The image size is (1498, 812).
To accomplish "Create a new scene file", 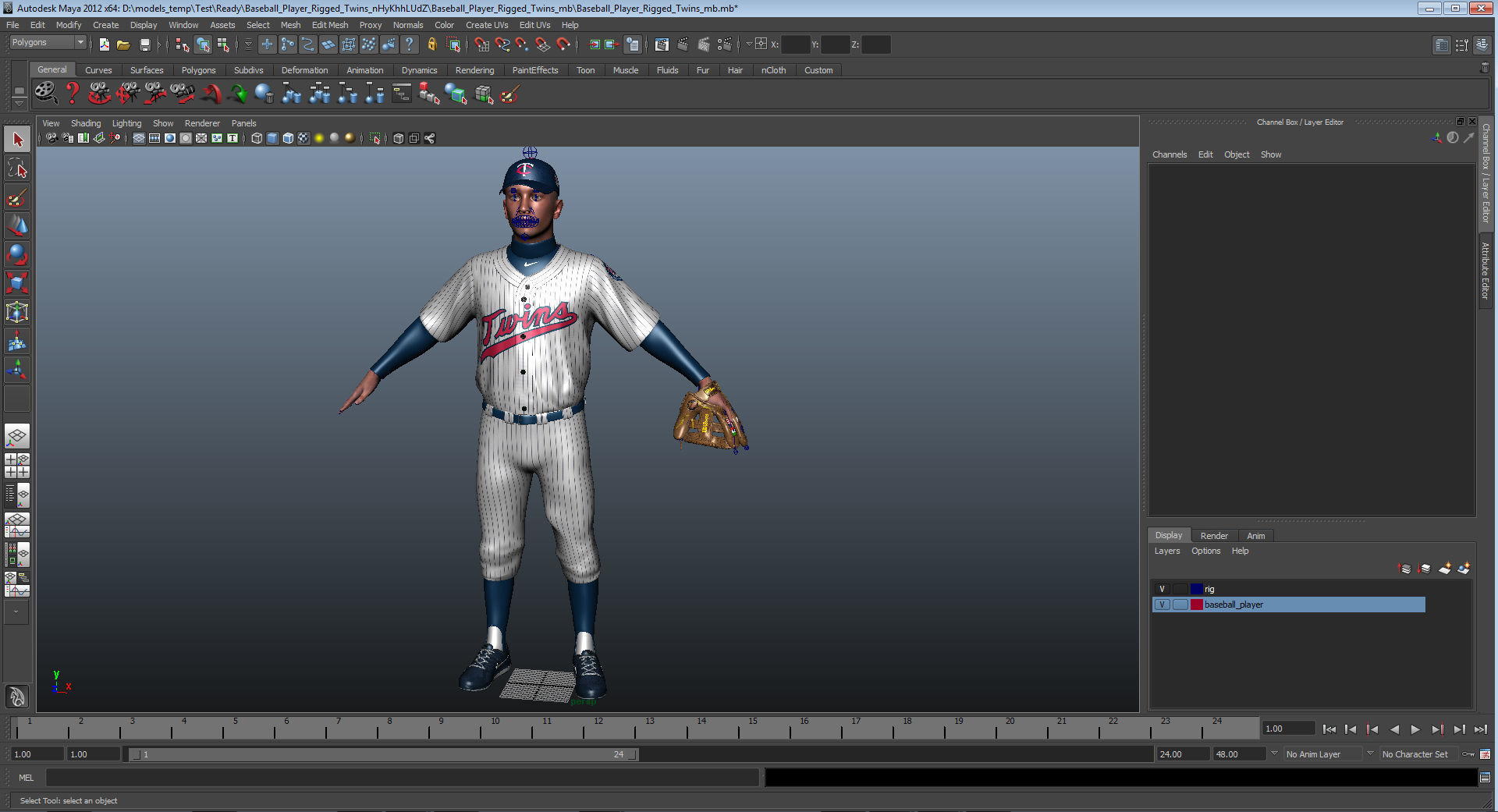I will [104, 44].
